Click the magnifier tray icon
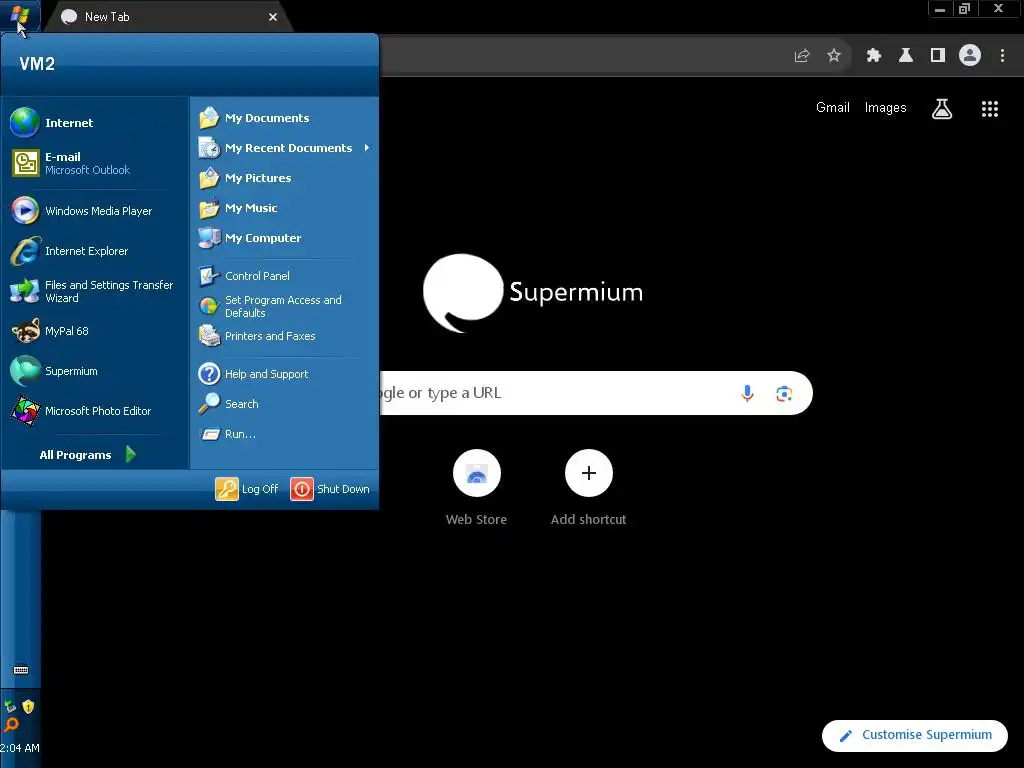 (x=10, y=725)
